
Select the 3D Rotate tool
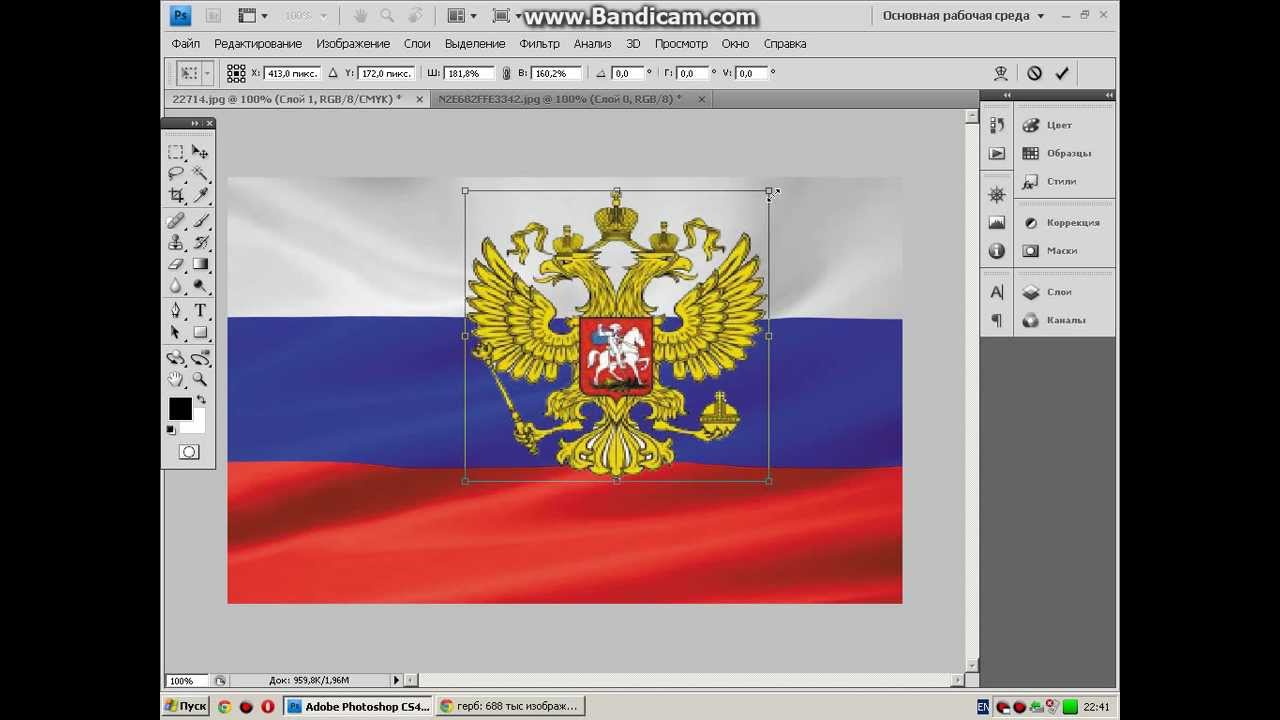tap(176, 358)
